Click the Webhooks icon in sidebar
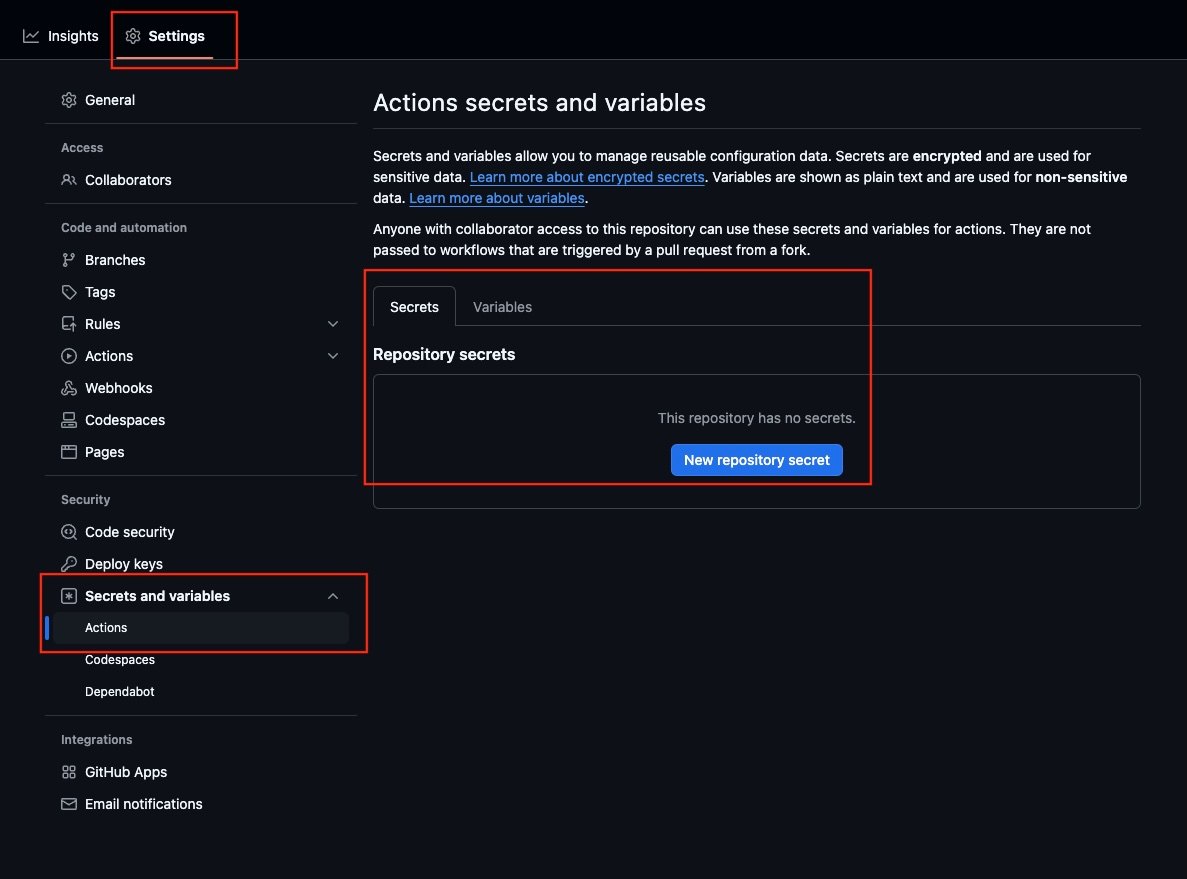1187x879 pixels. pos(69,388)
